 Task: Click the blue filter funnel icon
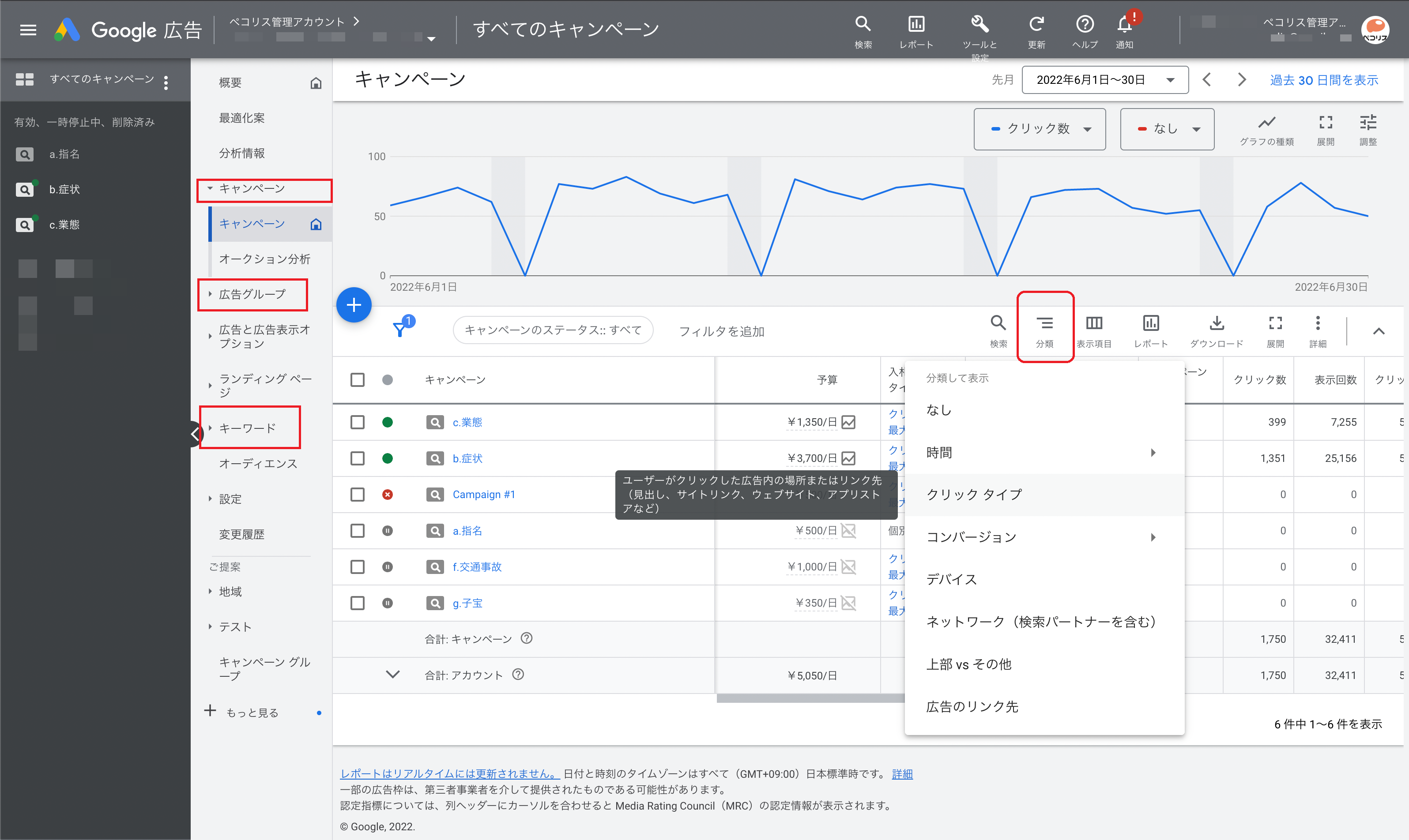click(400, 330)
